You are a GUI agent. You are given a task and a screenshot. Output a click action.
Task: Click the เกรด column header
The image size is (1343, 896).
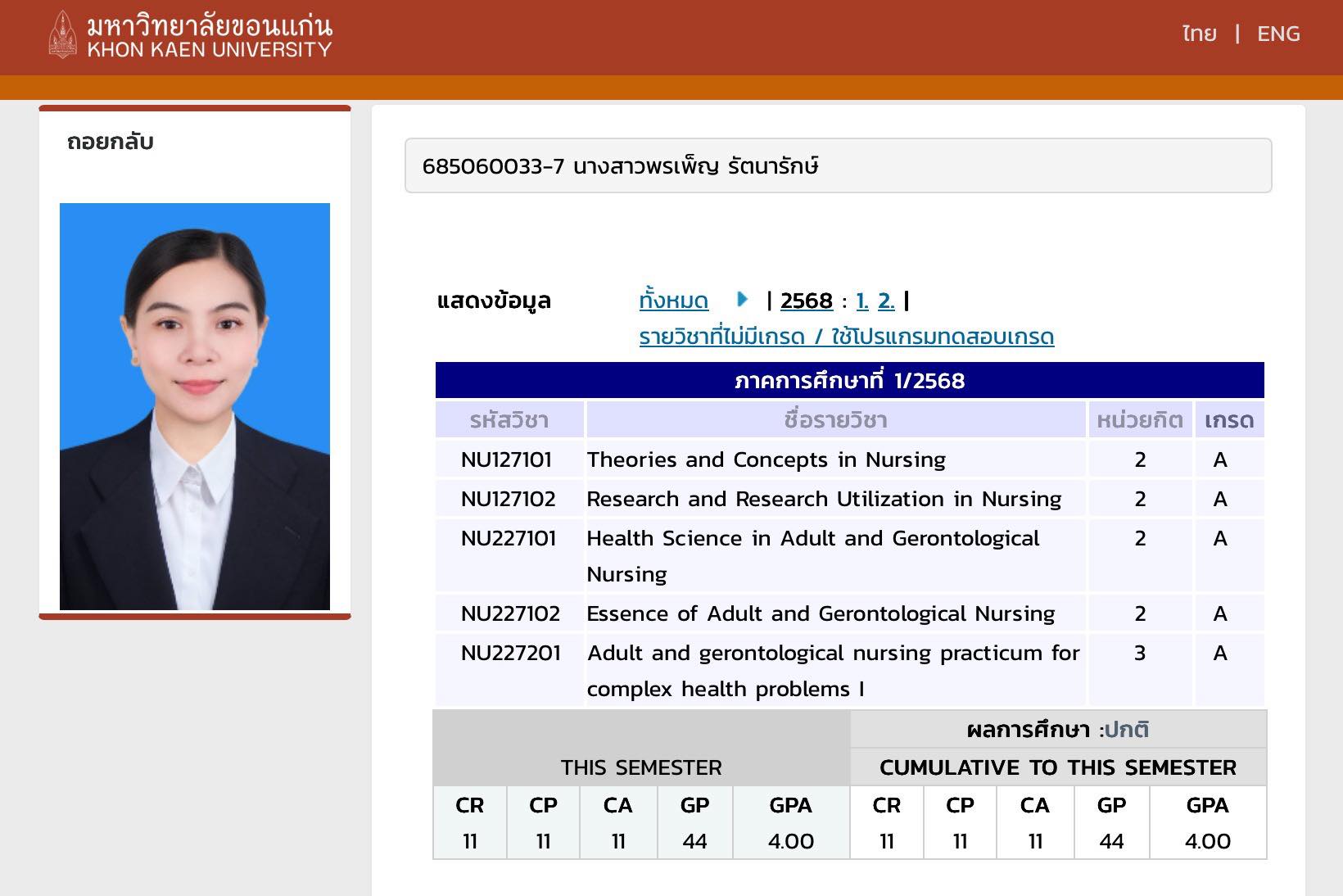click(x=1229, y=420)
